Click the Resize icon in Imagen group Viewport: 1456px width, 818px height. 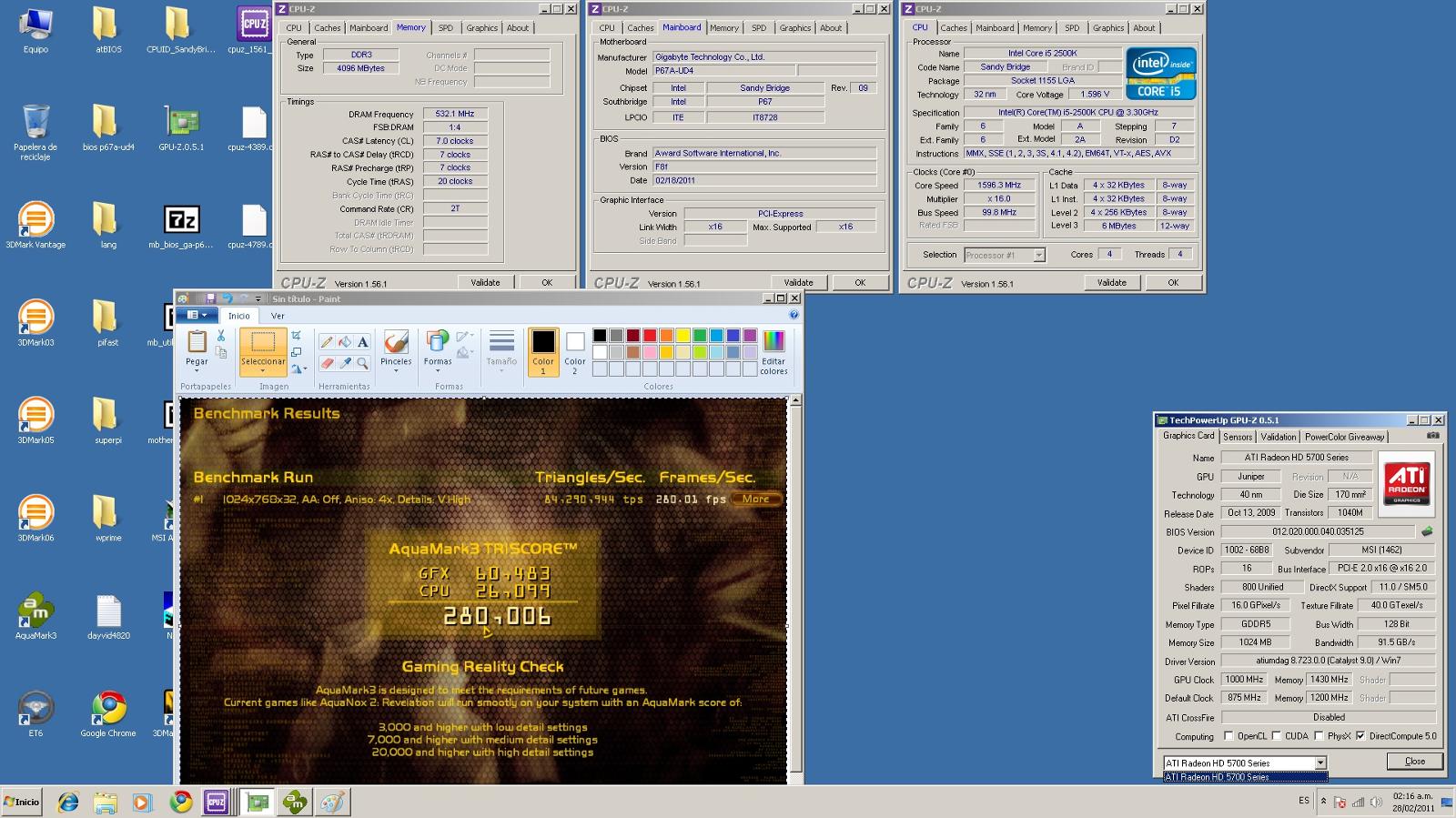tap(296, 352)
